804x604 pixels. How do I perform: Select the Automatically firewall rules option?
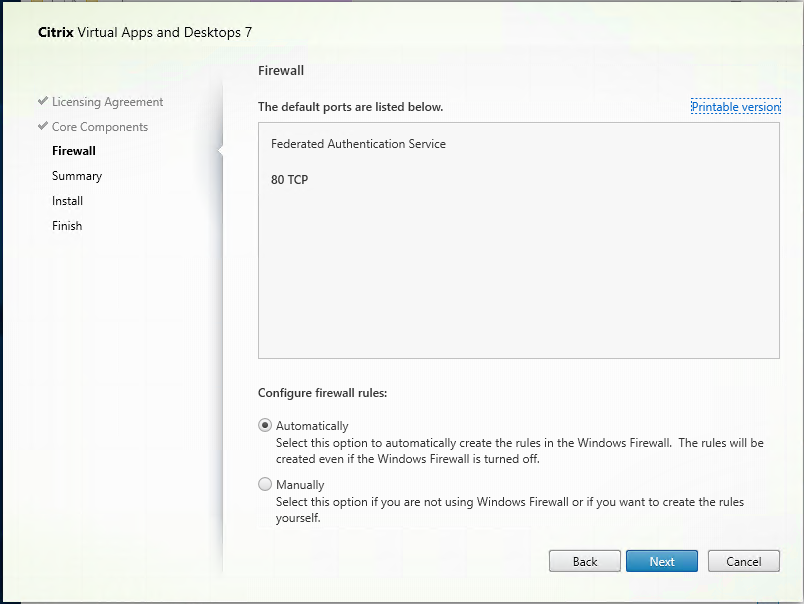tap(265, 426)
